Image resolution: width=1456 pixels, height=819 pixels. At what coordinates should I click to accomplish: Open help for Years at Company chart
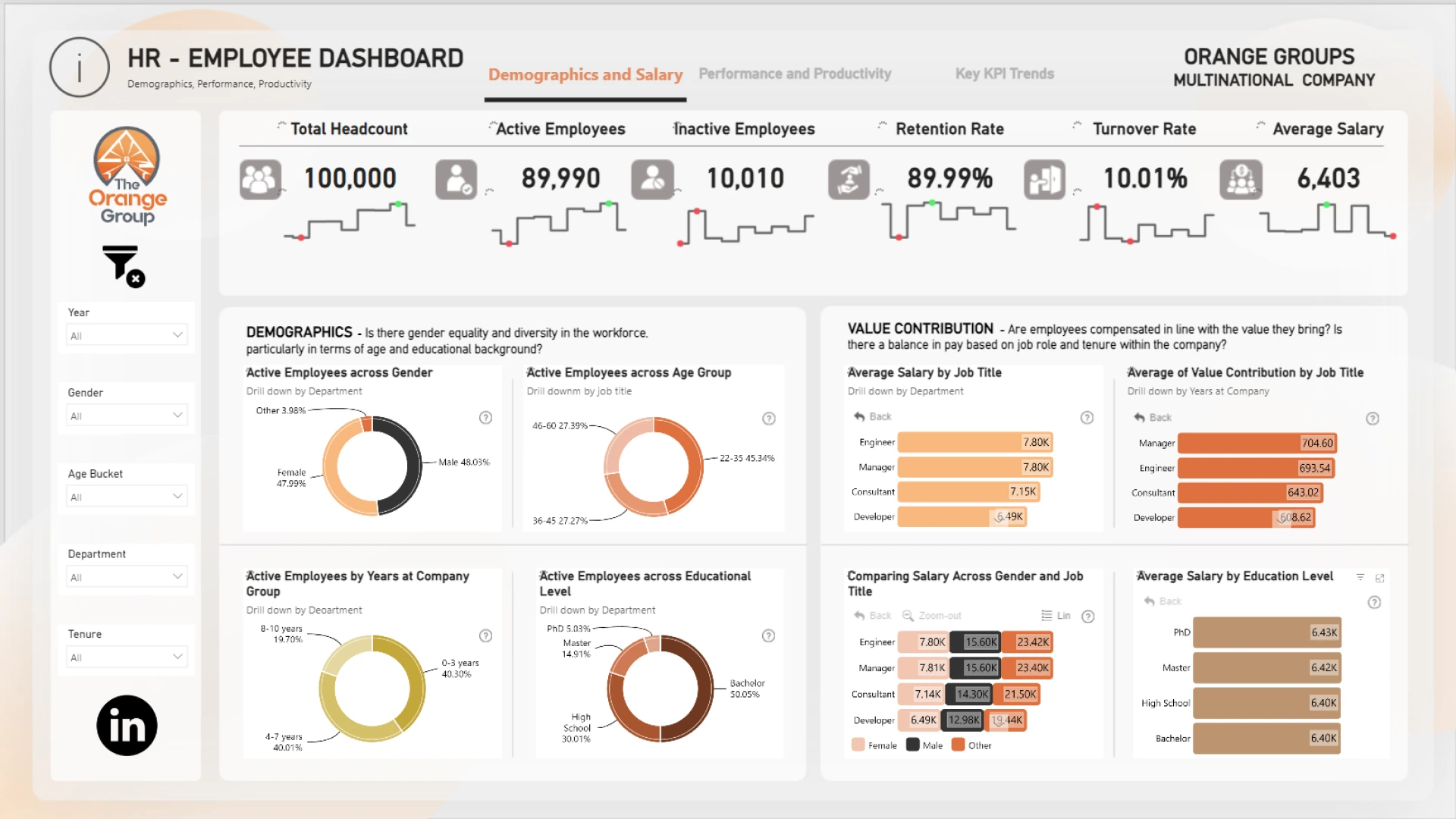486,635
